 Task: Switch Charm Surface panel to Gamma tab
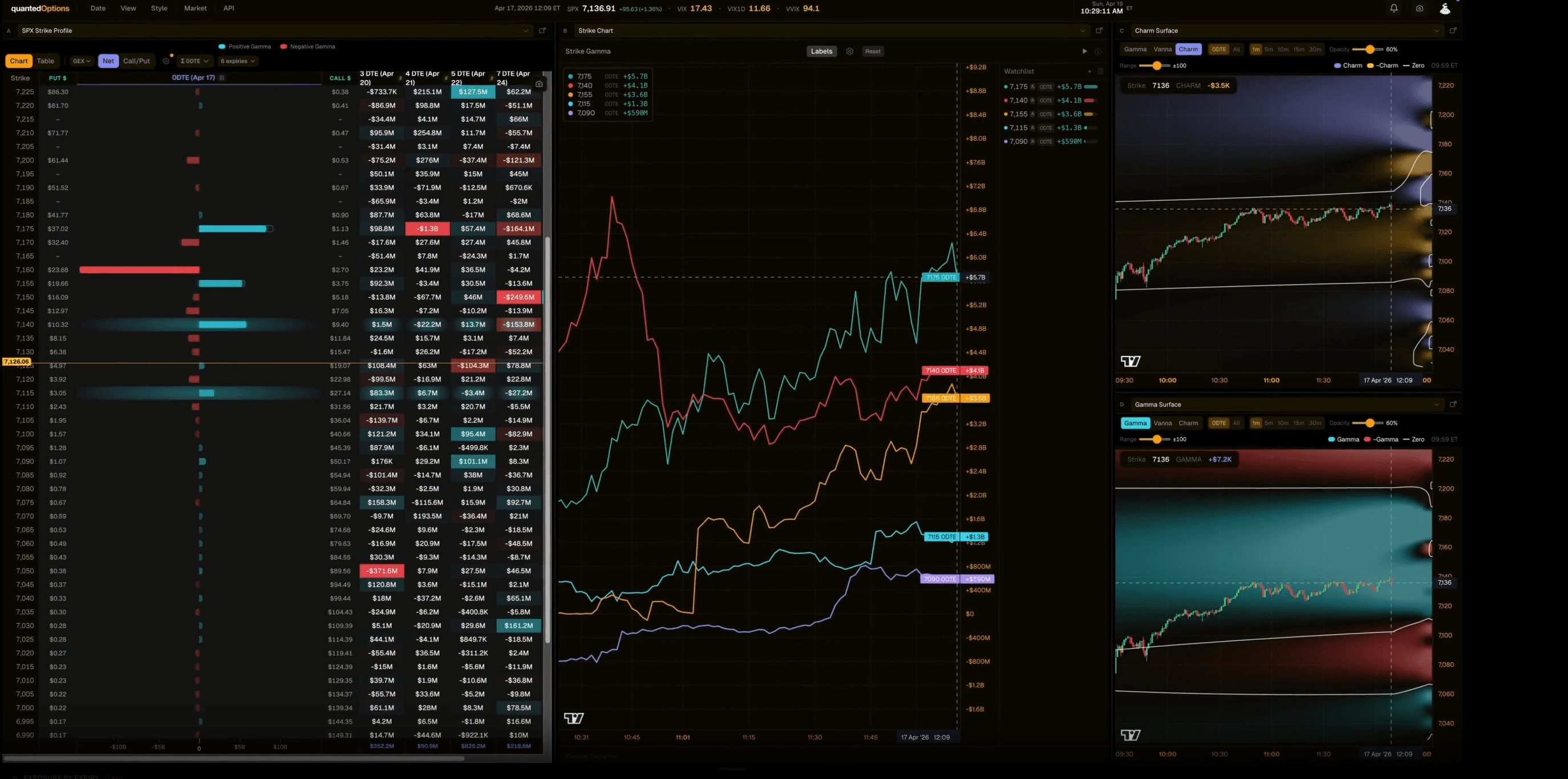(1135, 49)
